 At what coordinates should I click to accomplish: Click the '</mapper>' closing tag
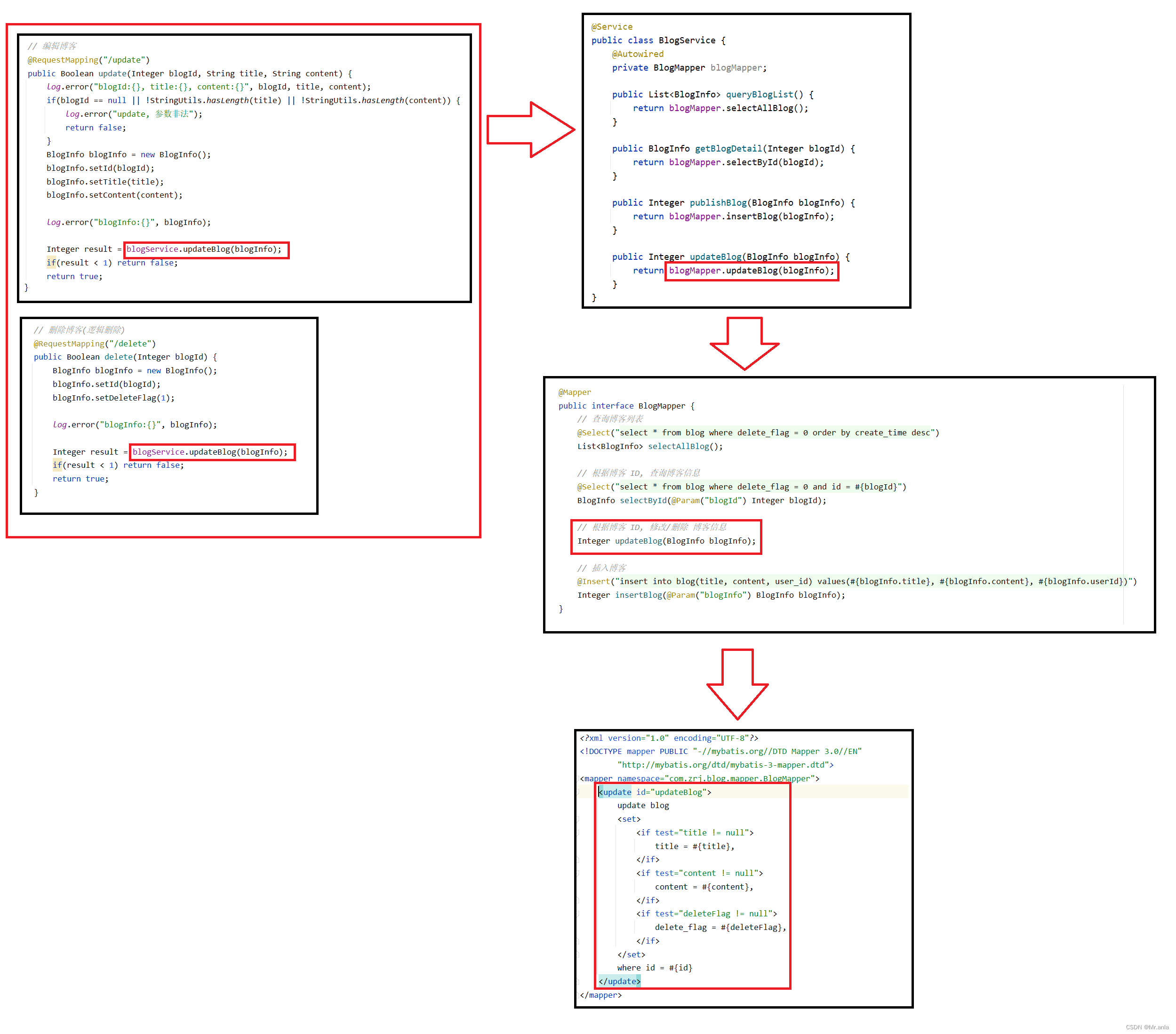click(600, 995)
